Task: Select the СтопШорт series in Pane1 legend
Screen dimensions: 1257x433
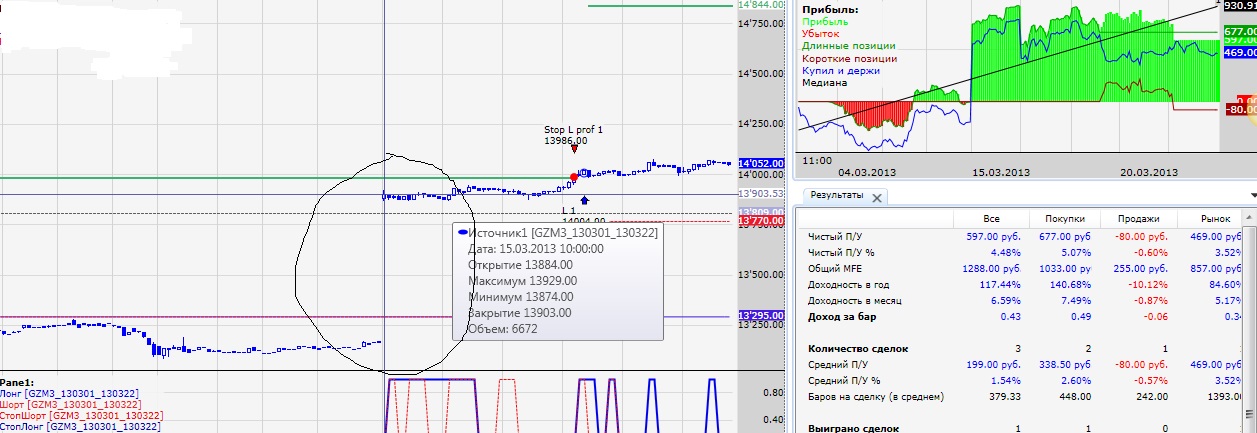Action: [x=80, y=415]
